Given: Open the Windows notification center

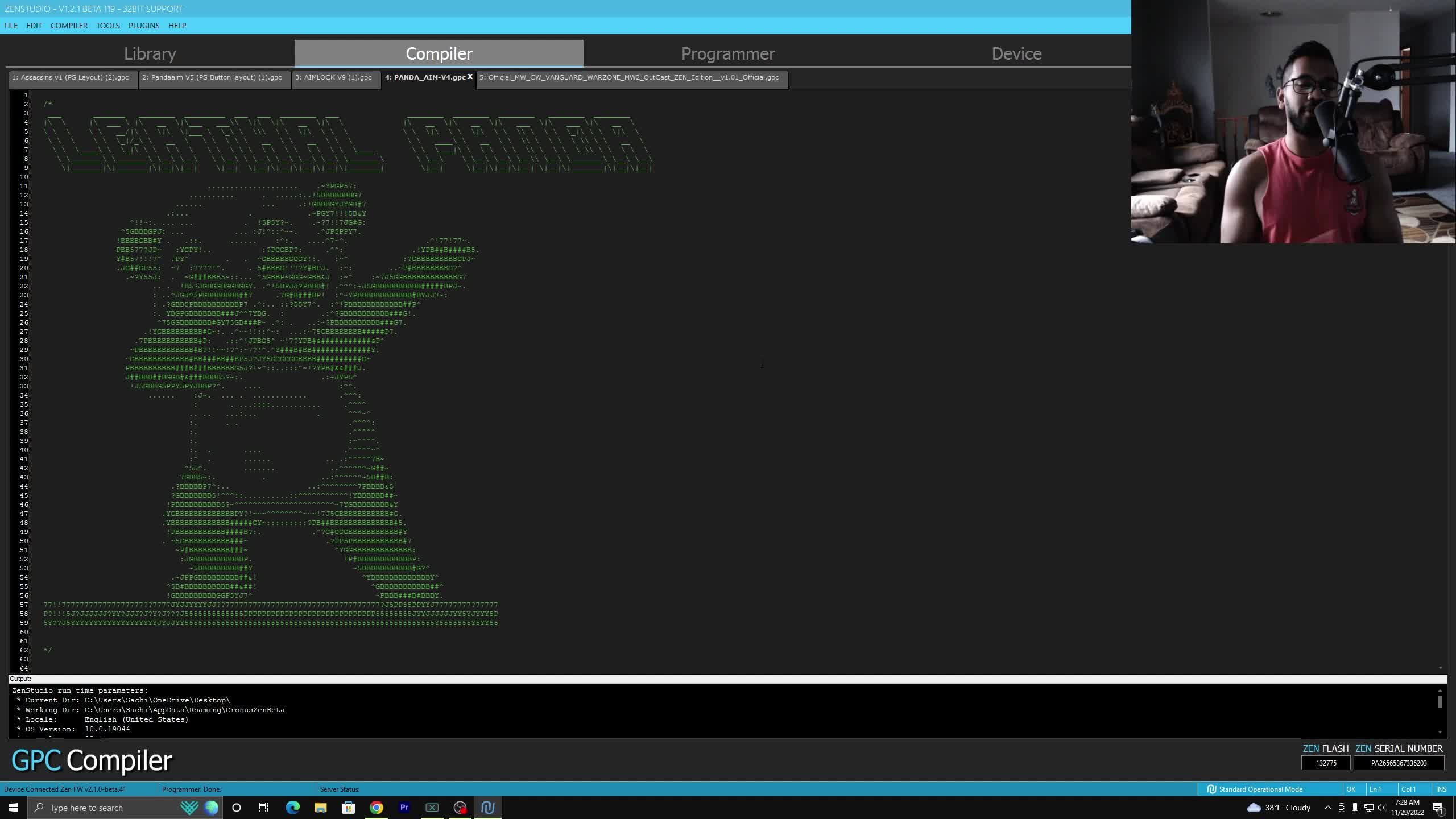Looking at the screenshot, I should [1438, 808].
